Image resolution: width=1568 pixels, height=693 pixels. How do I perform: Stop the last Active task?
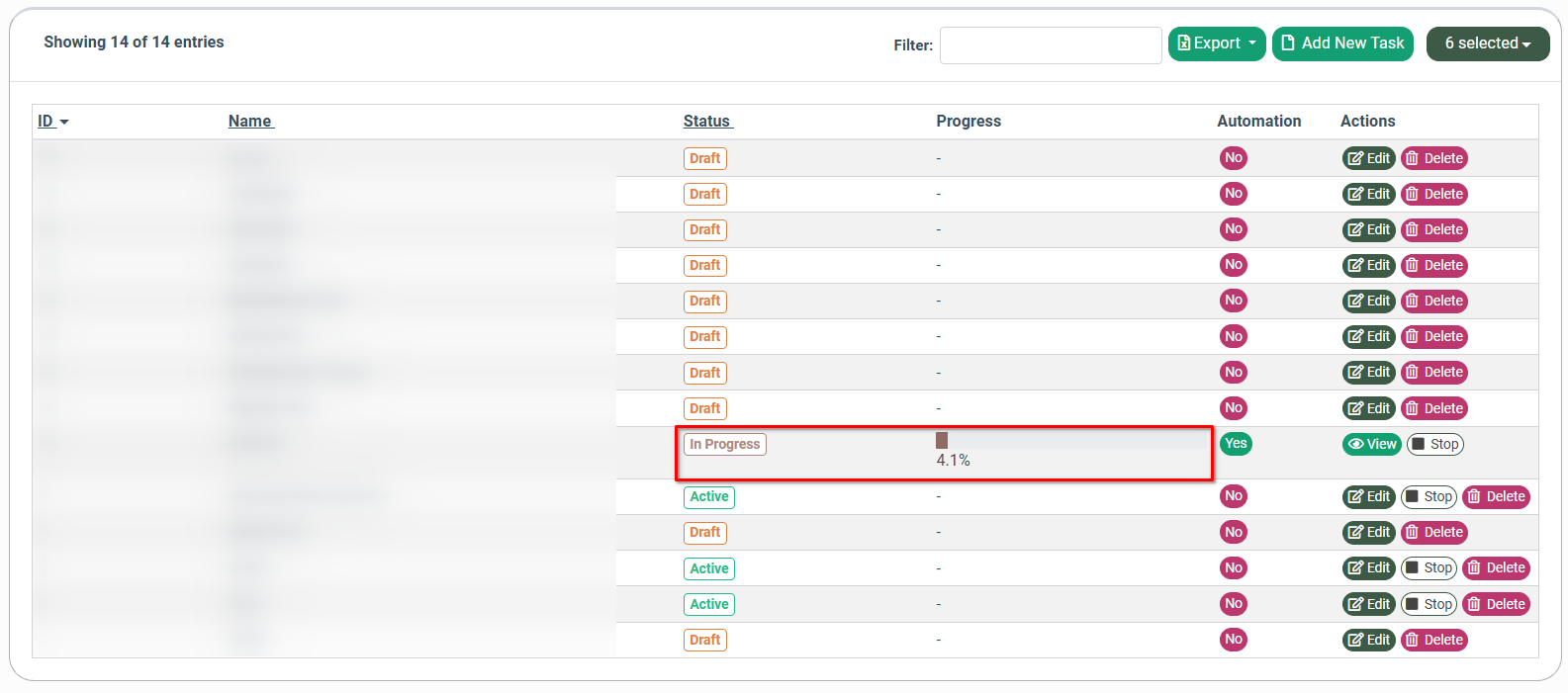coord(1429,604)
